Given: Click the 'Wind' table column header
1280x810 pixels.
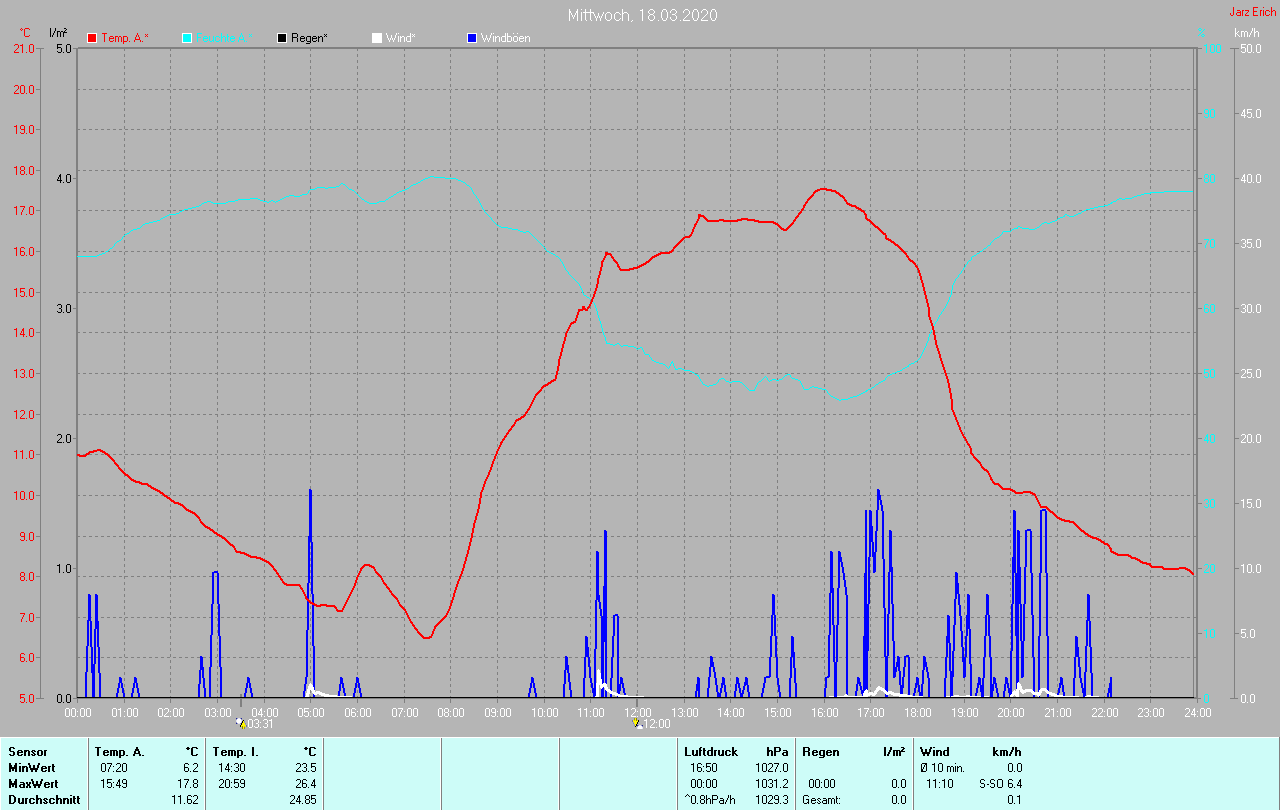Looking at the screenshot, I should [x=935, y=752].
